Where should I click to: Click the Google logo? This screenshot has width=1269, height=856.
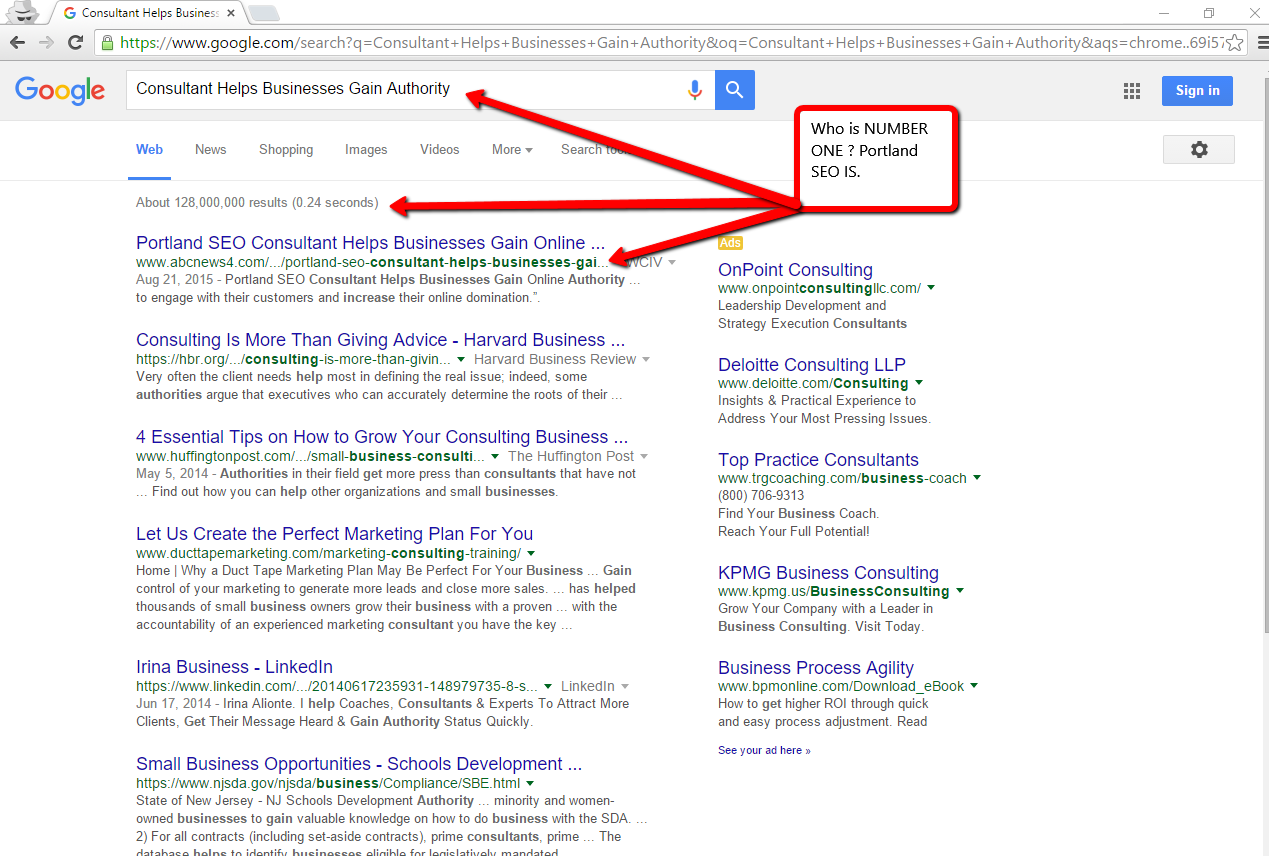point(60,90)
